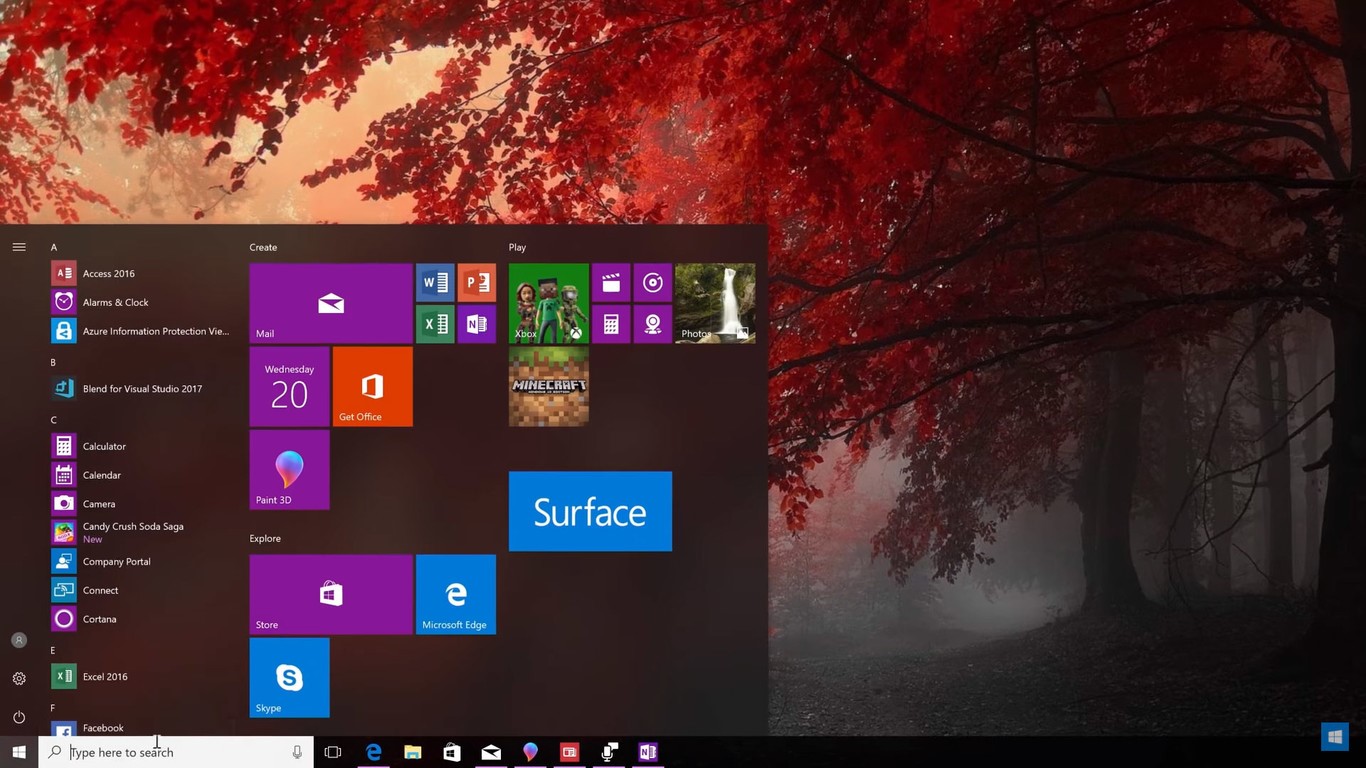Screen dimensions: 1366x768
Task: Focus the Type here to search box
Action: pyautogui.click(x=176, y=752)
